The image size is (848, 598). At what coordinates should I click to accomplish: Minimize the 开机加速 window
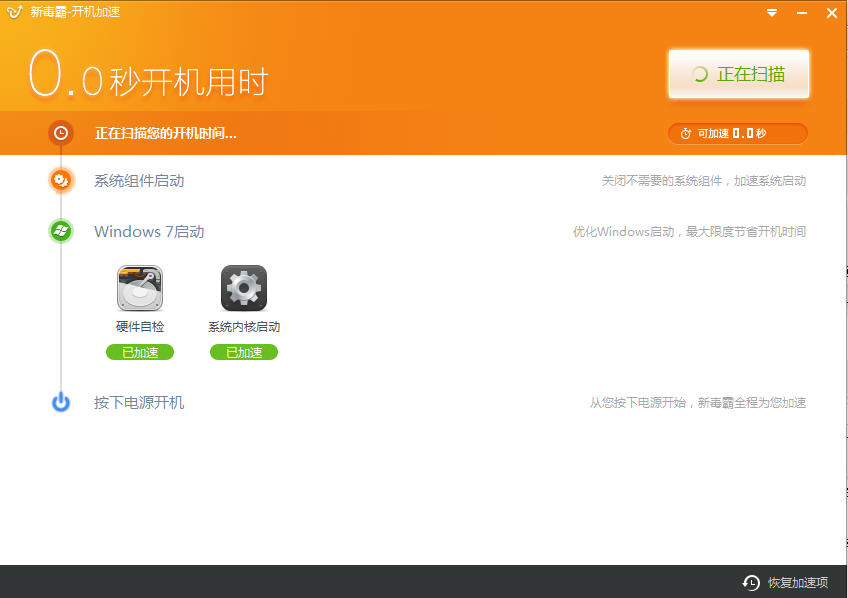[802, 13]
